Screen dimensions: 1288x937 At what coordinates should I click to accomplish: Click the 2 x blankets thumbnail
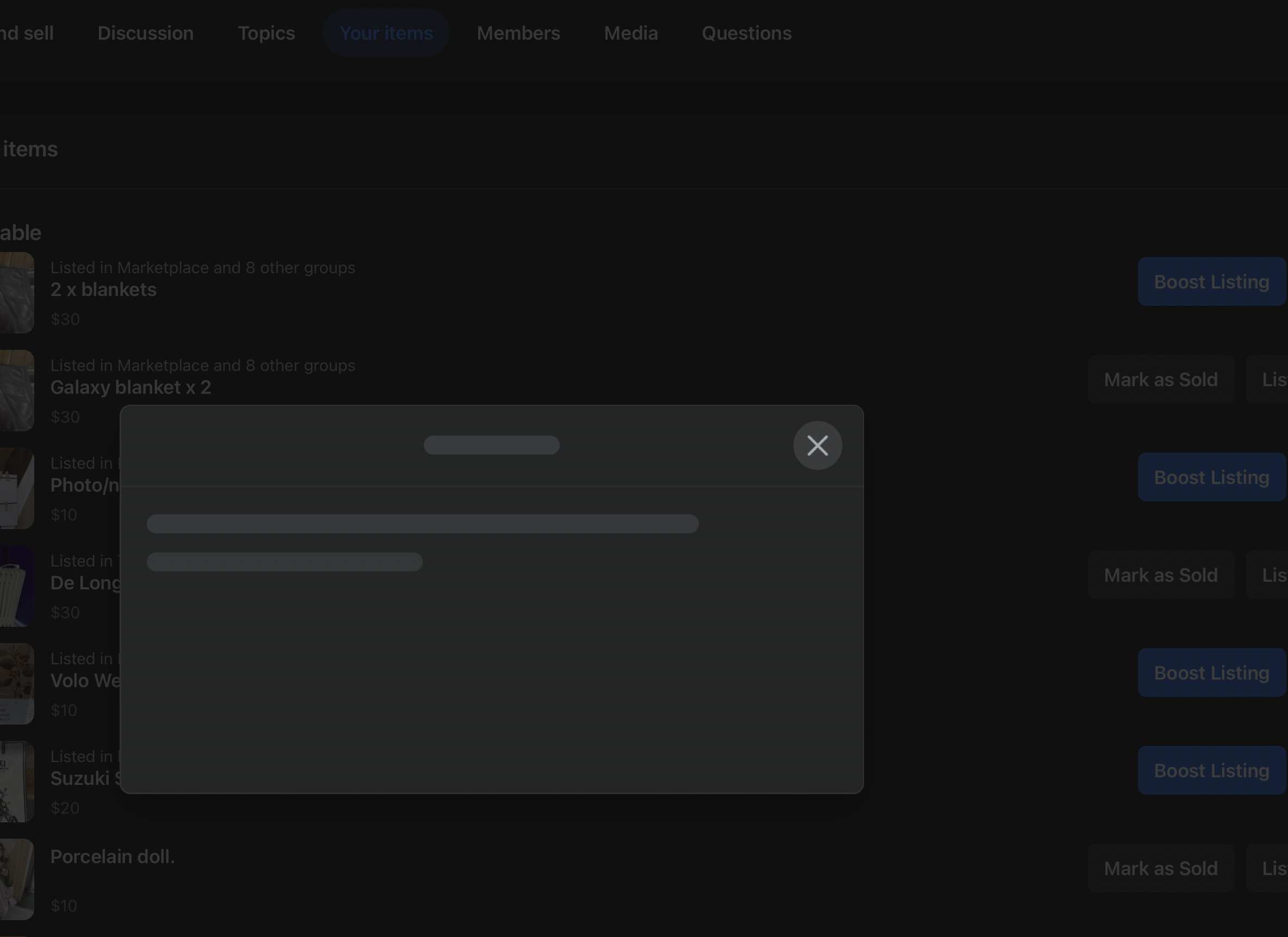[16, 293]
